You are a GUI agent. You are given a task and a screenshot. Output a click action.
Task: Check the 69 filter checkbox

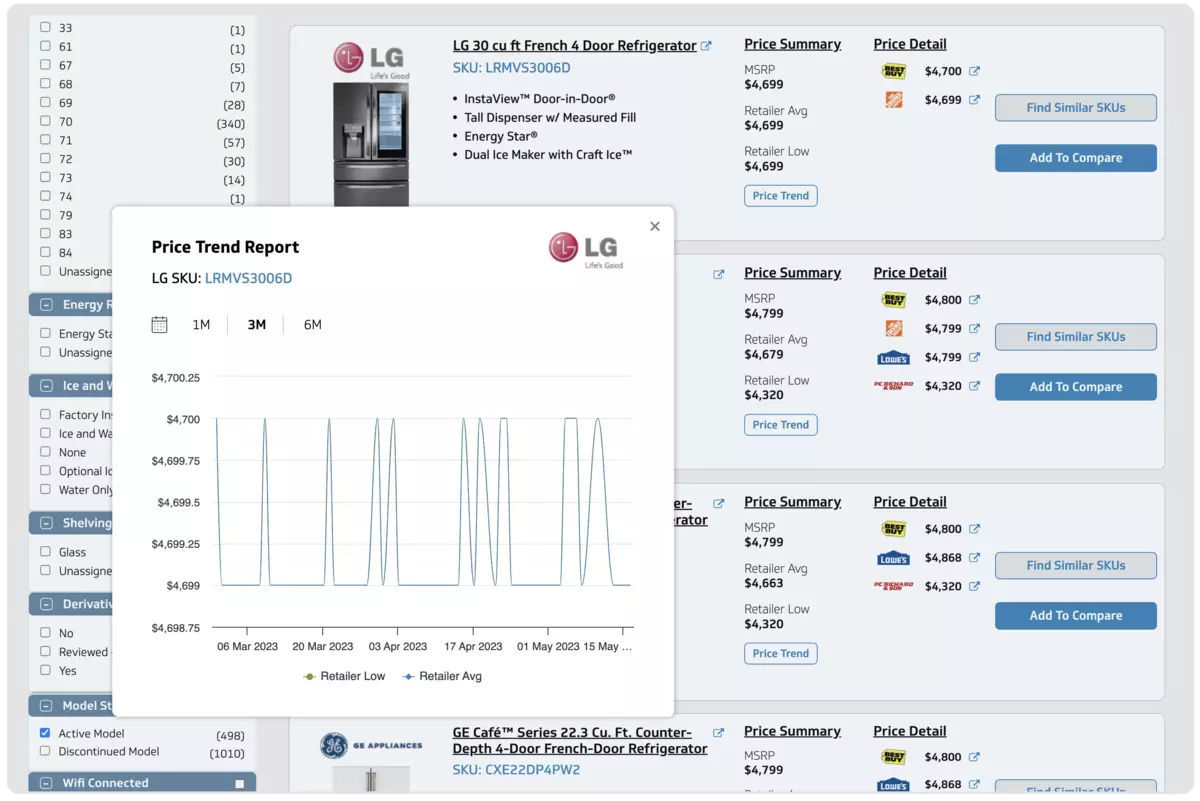pyautogui.click(x=45, y=103)
